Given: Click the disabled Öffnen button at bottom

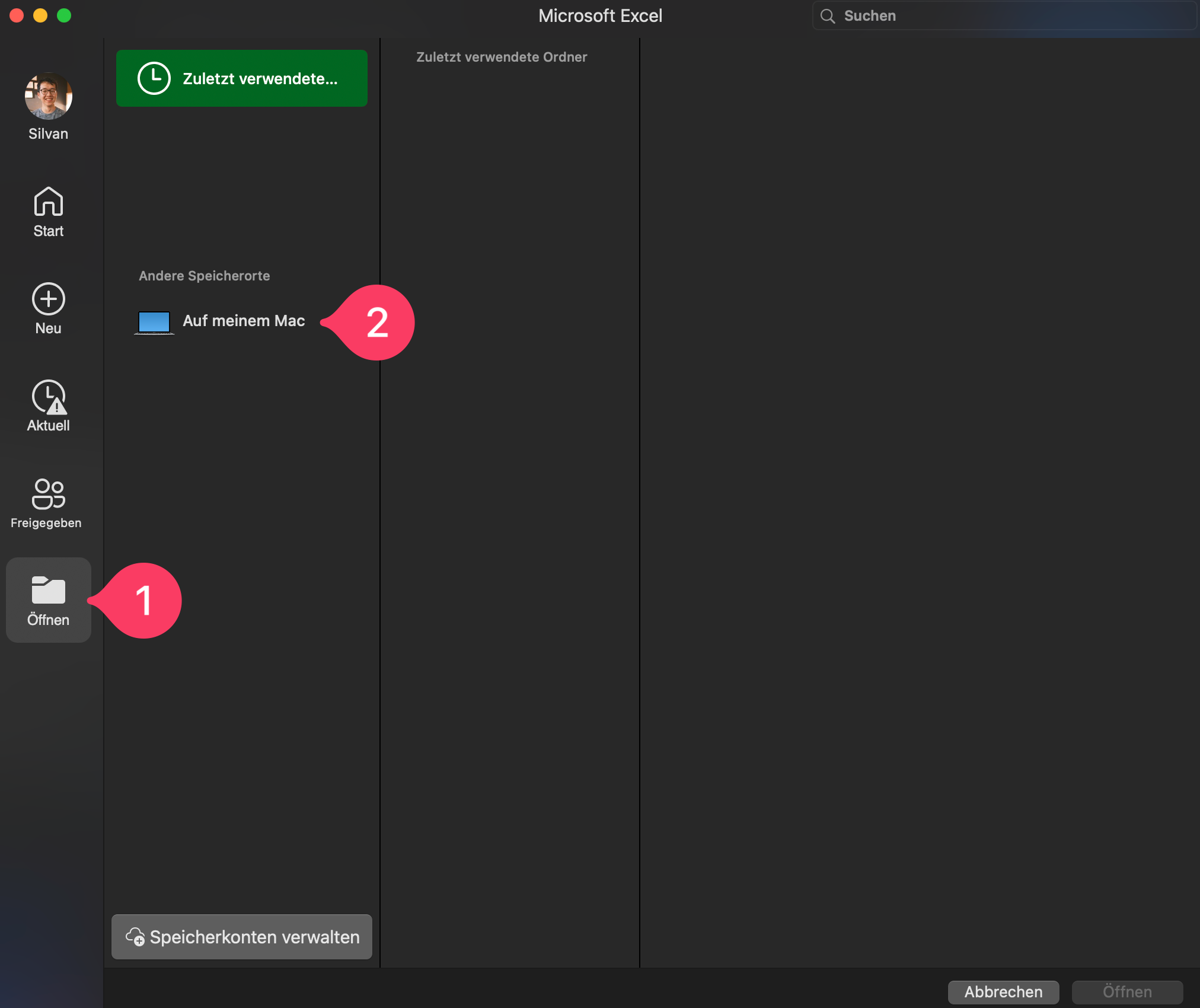Looking at the screenshot, I should tap(1127, 991).
